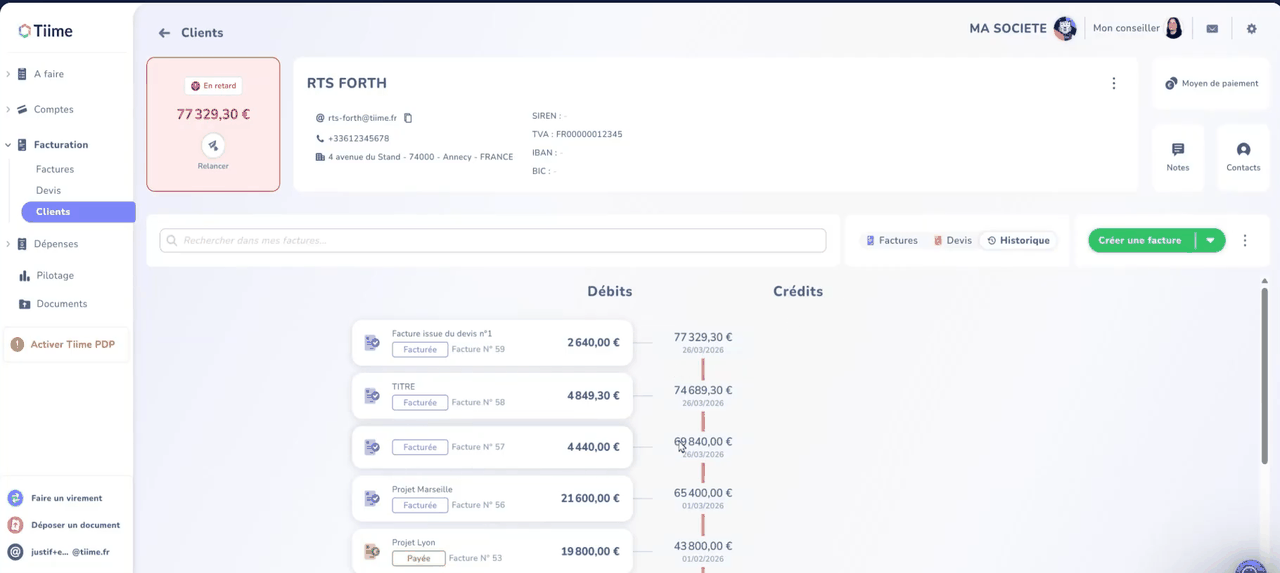1280x573 pixels.
Task: Switch to the Historique tab
Action: (x=1018, y=241)
